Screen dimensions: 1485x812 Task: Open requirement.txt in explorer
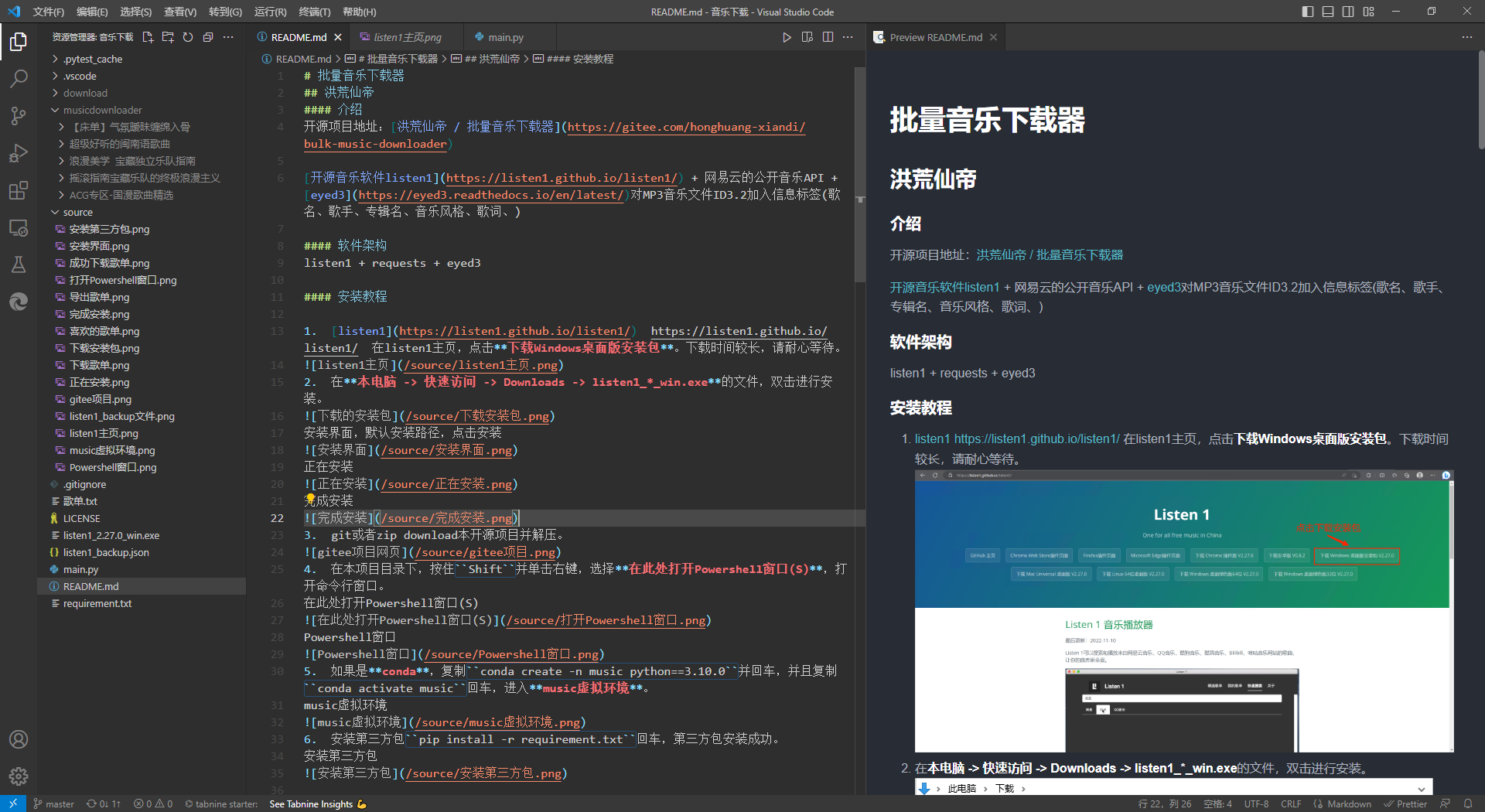[x=142, y=603]
